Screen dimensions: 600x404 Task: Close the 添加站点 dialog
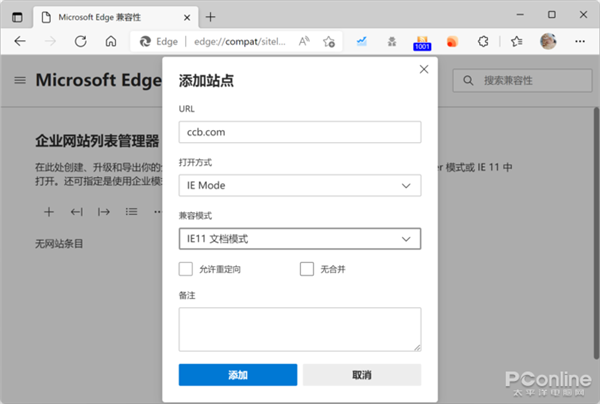(x=424, y=69)
